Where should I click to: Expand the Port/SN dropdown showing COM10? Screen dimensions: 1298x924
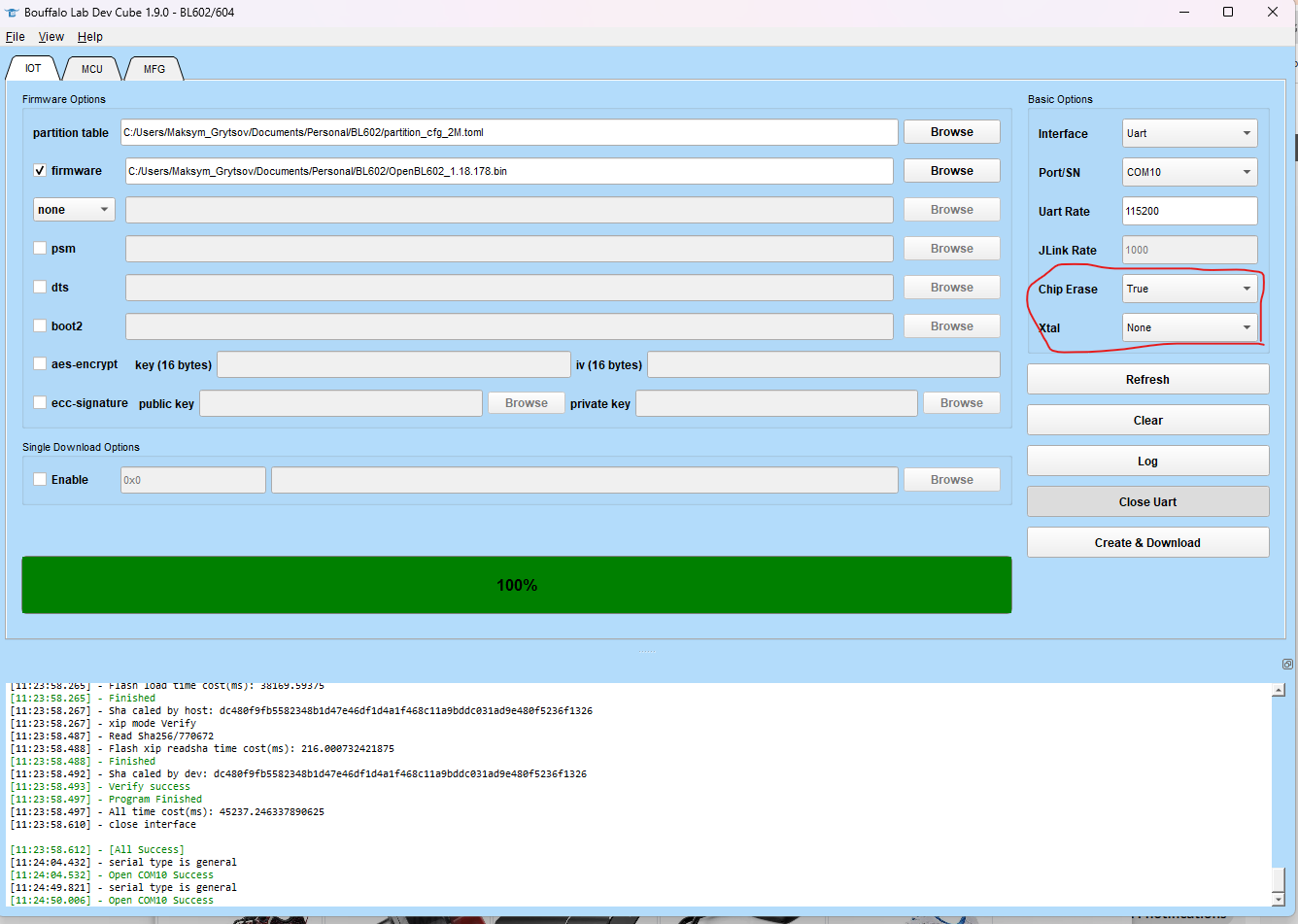point(1189,172)
